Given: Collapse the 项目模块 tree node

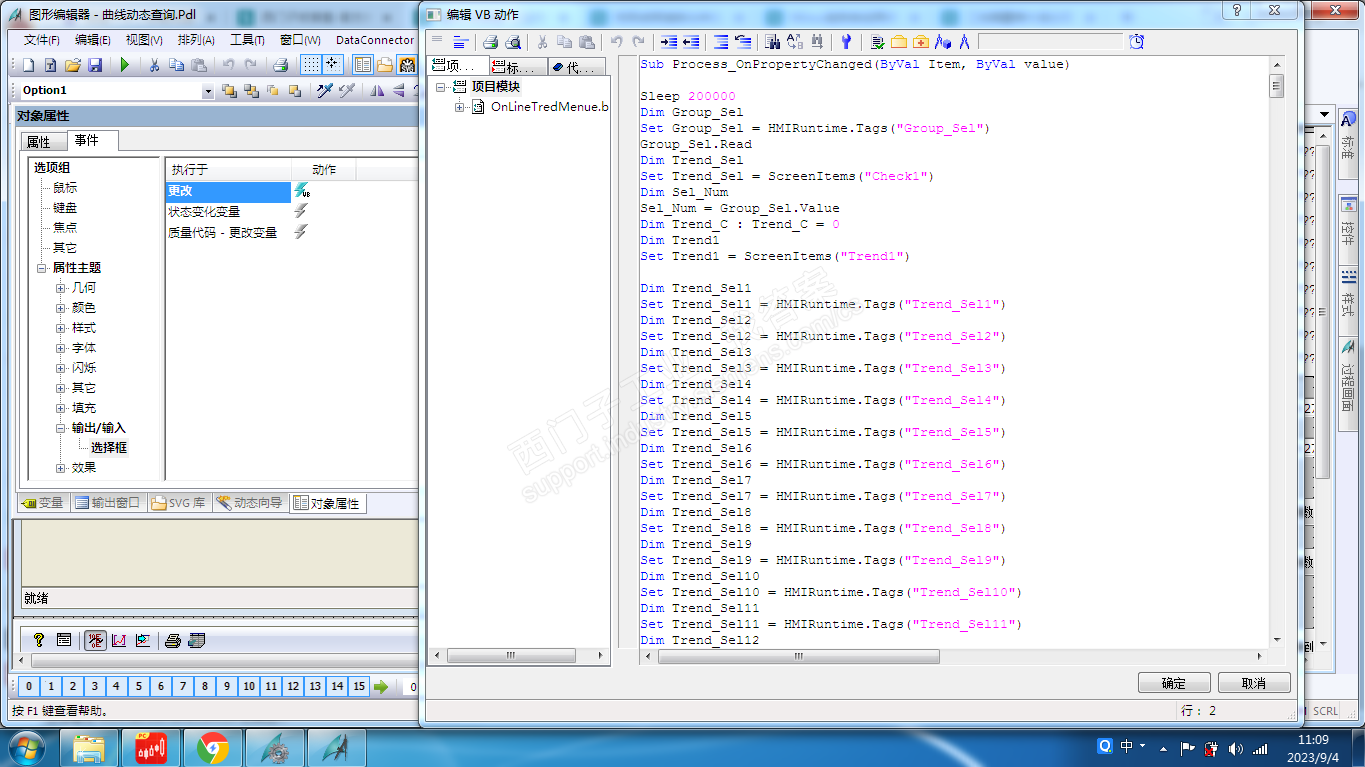Looking at the screenshot, I should point(441,87).
